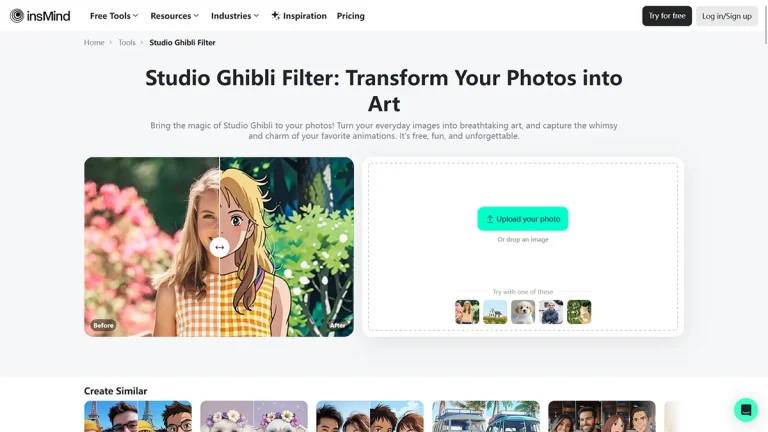Screen dimensions: 768x432
Task: Try the sample puppy photo
Action: tap(523, 312)
